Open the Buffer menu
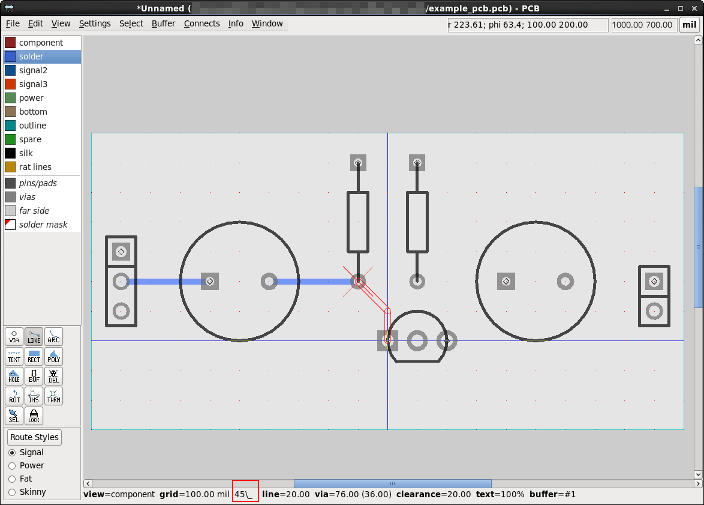 click(163, 23)
